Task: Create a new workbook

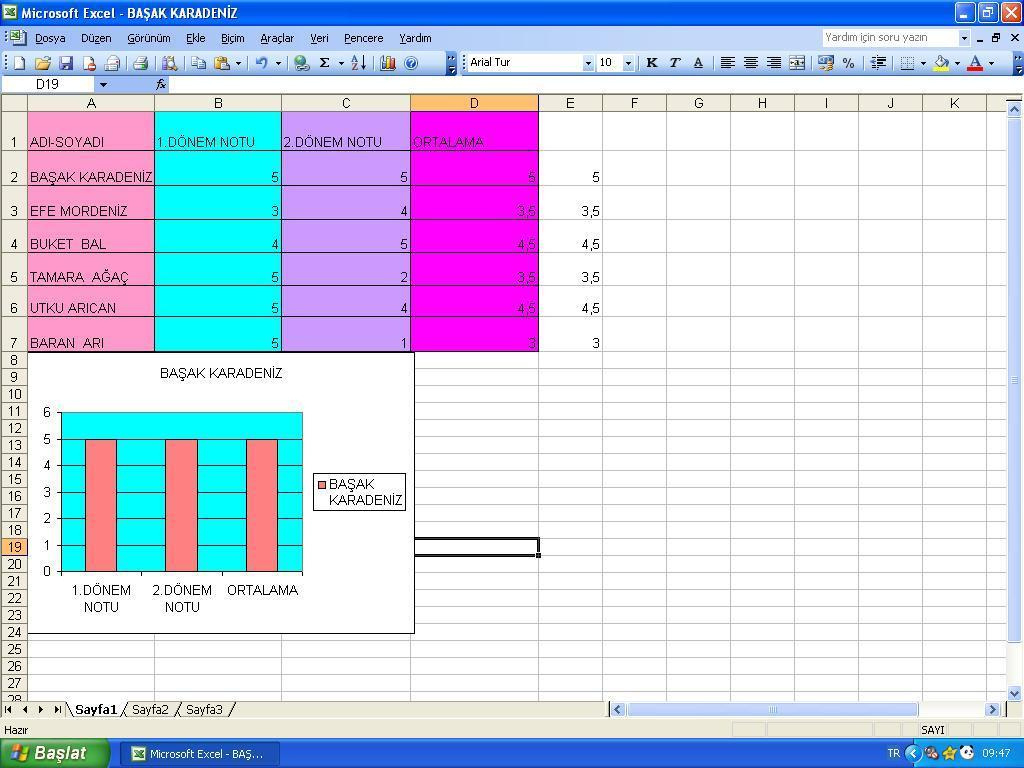Action: (x=20, y=62)
